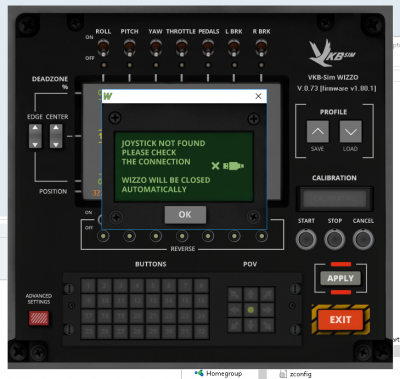Click the profile SAVE up-arrow button
The image size is (400, 379).
click(317, 131)
